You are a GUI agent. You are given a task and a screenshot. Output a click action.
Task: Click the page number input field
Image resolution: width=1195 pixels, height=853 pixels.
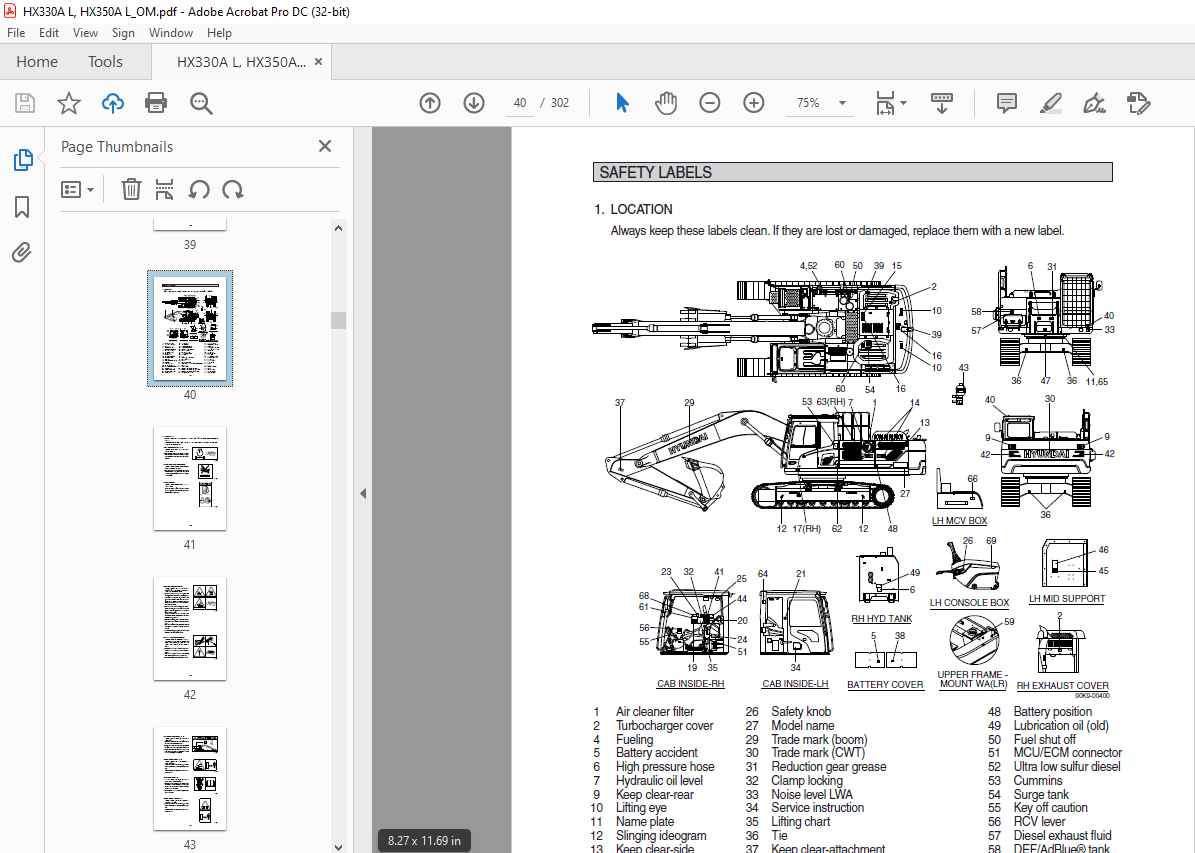[x=520, y=103]
